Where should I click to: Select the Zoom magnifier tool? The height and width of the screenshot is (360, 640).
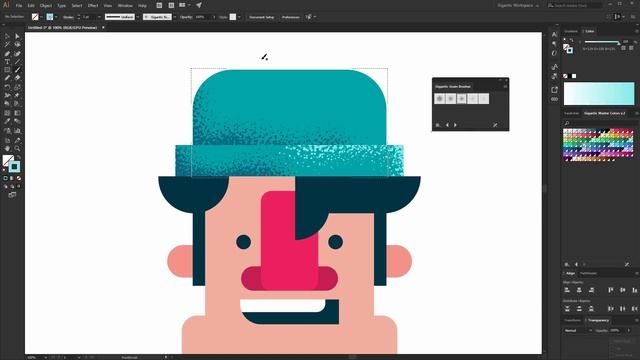(x=17, y=149)
